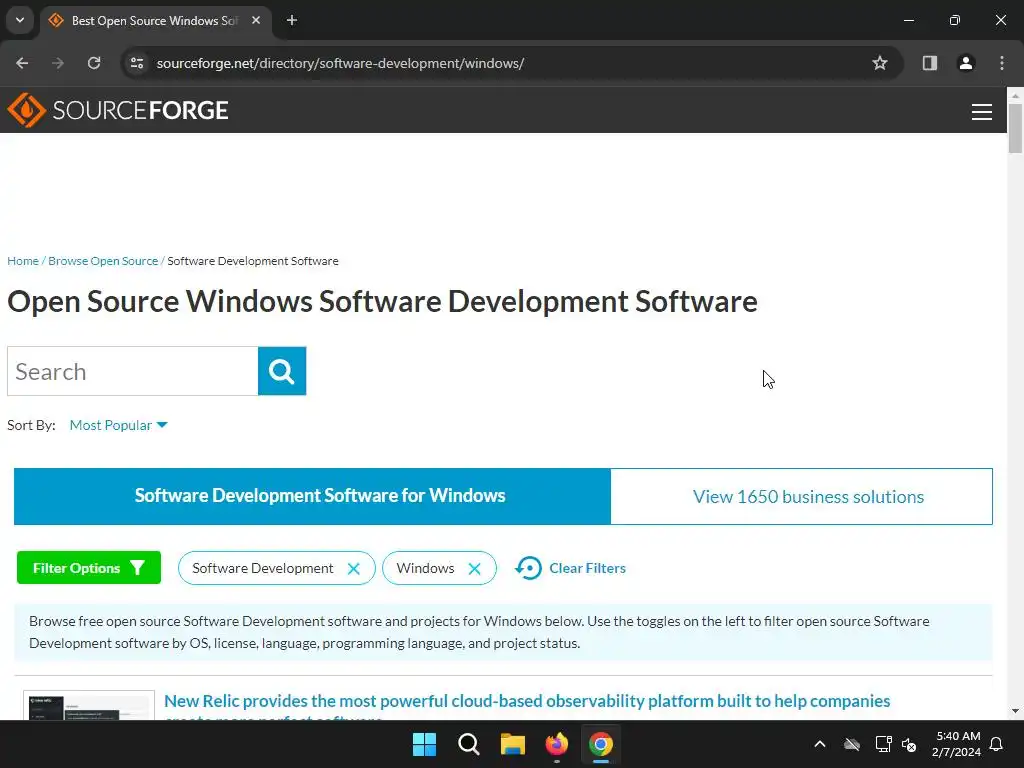Open the Windows Start menu
This screenshot has height=768, width=1024.
[424, 744]
